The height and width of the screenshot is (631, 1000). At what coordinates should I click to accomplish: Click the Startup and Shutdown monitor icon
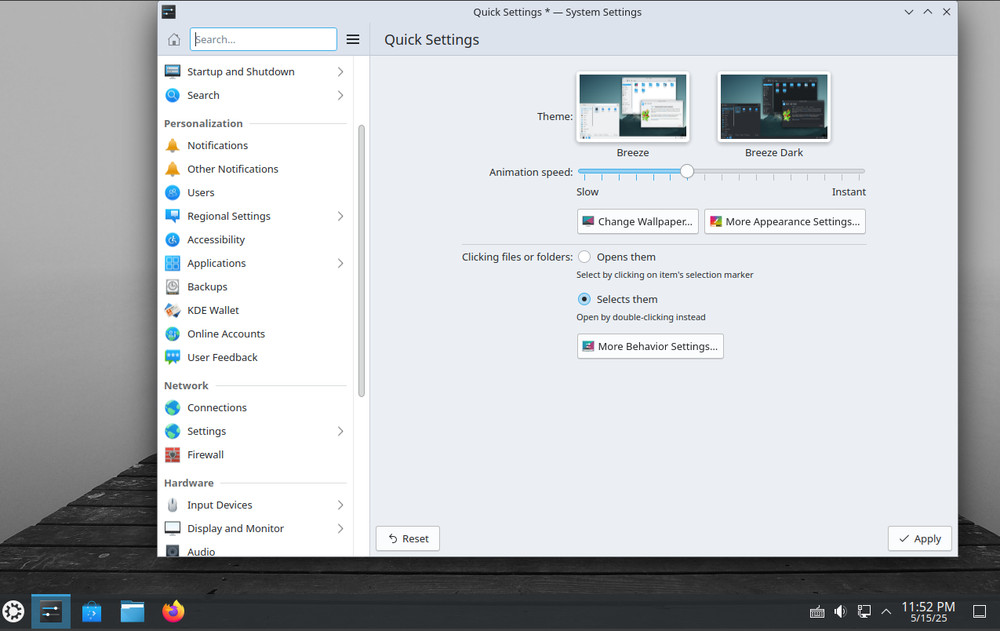pos(172,71)
